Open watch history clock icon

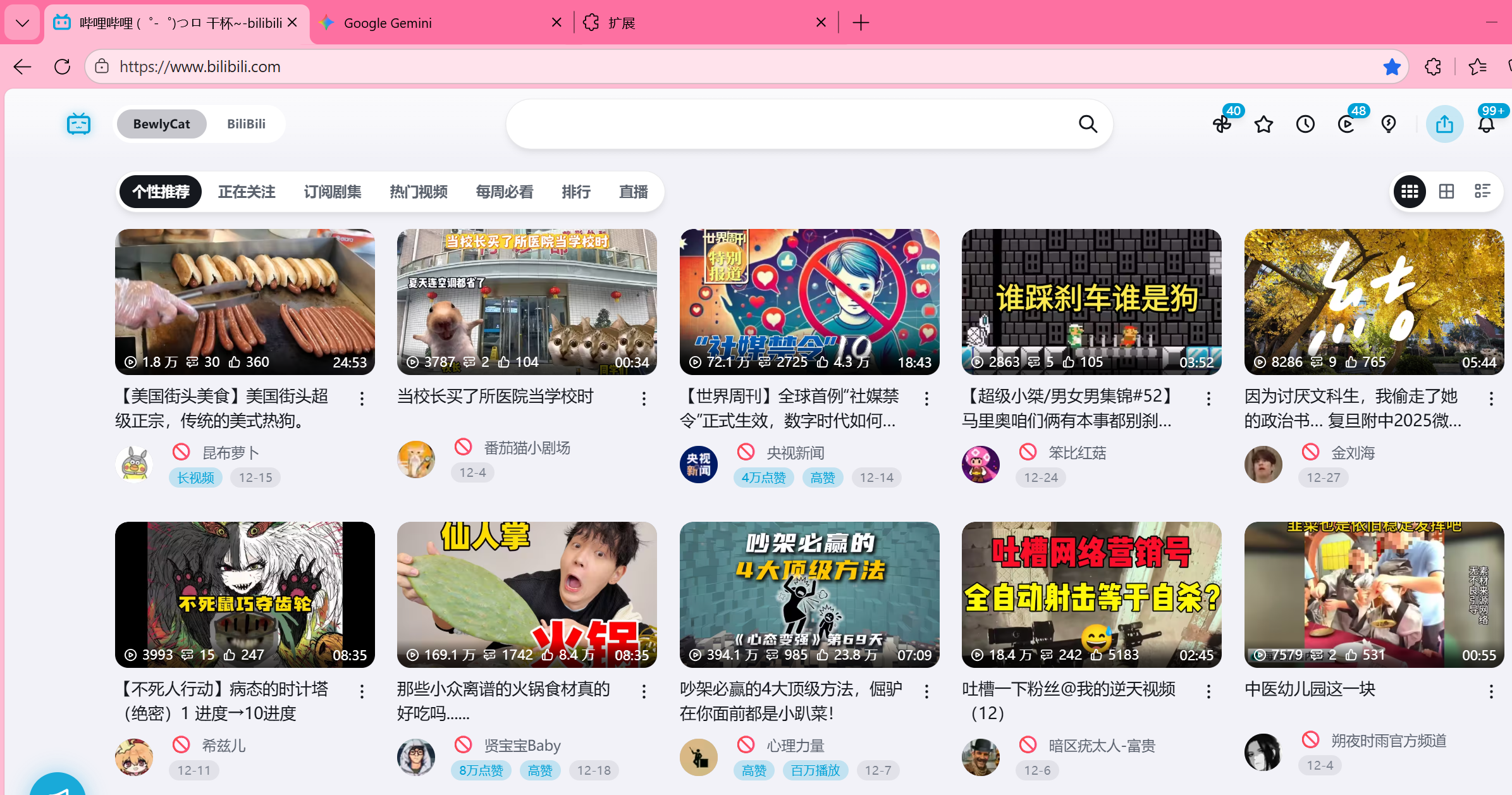point(1305,124)
